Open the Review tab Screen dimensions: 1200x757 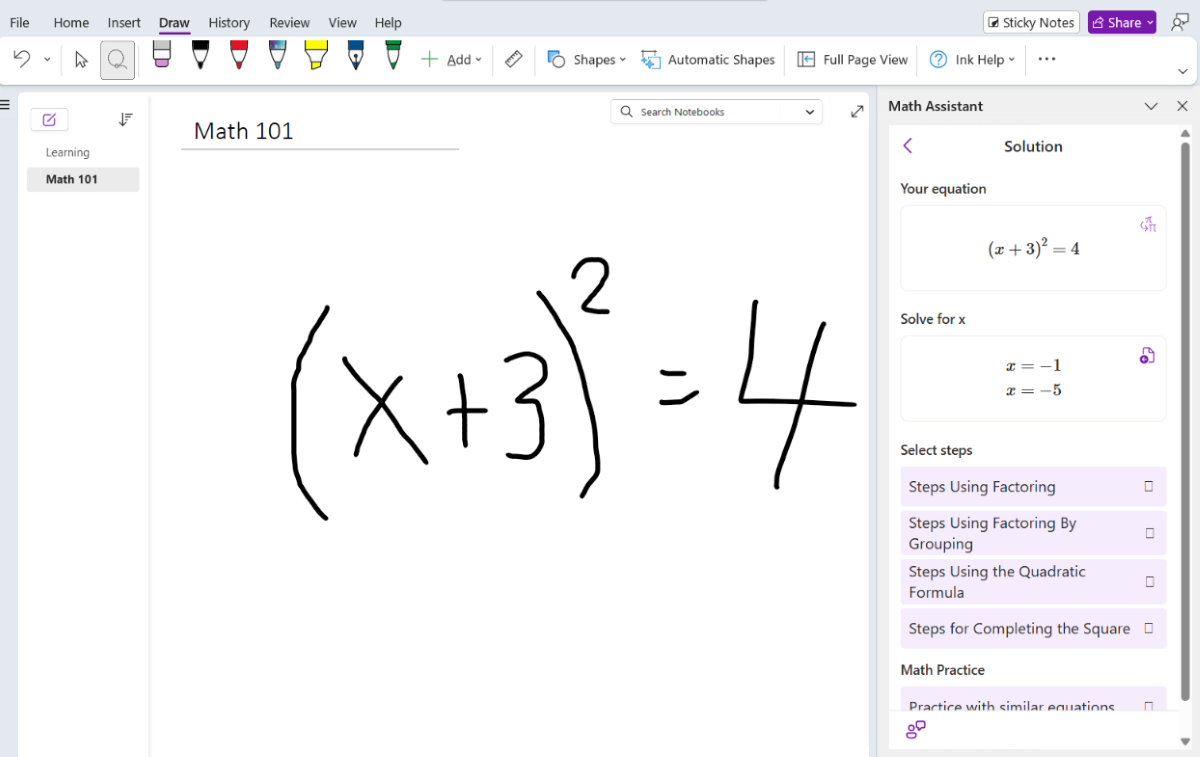[x=290, y=22]
